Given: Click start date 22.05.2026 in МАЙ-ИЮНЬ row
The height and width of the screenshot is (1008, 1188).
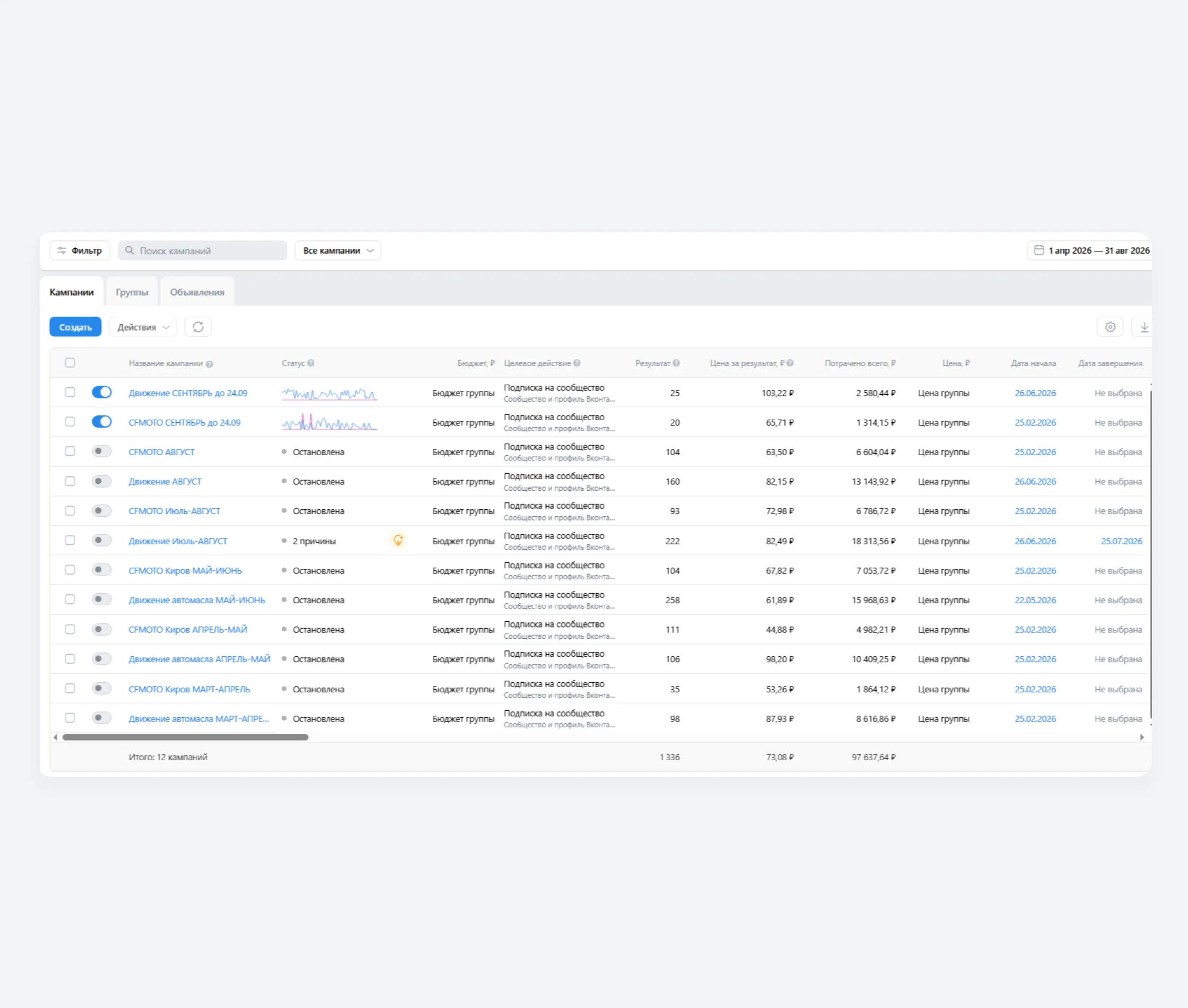Looking at the screenshot, I should click(x=1035, y=600).
